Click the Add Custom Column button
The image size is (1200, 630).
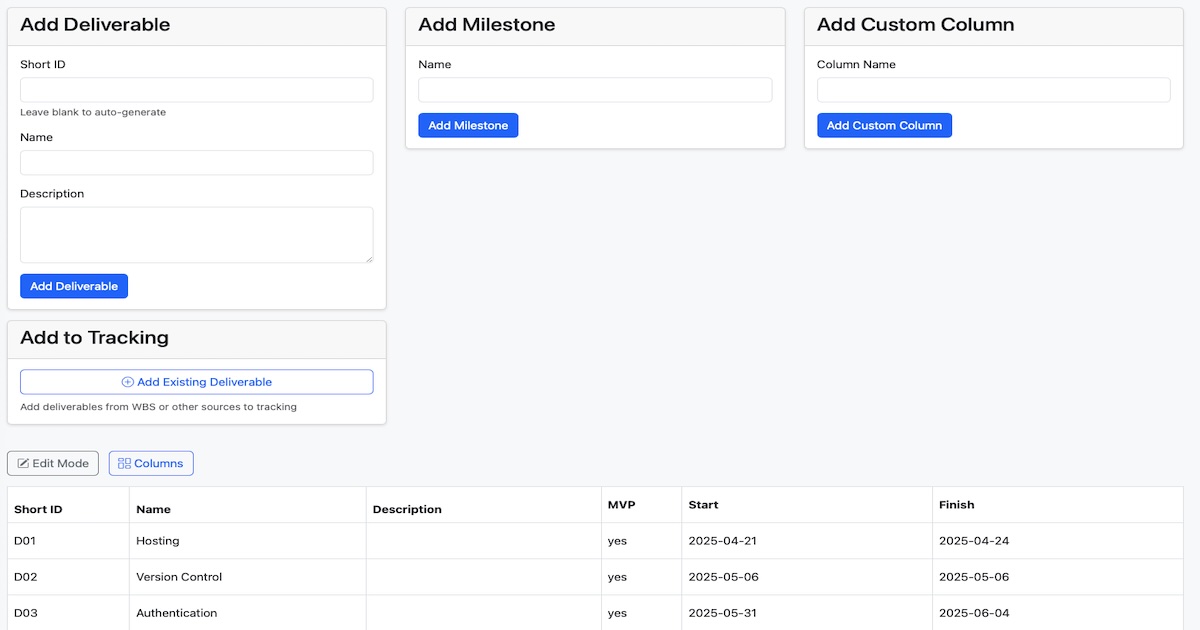coord(884,125)
